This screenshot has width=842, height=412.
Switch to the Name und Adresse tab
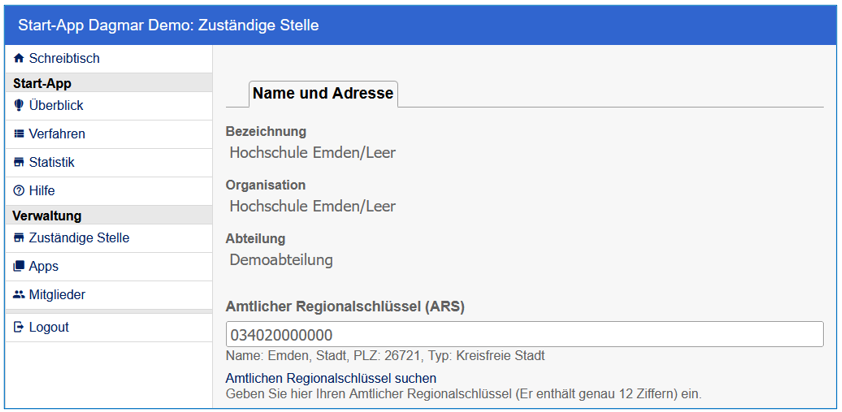323,94
